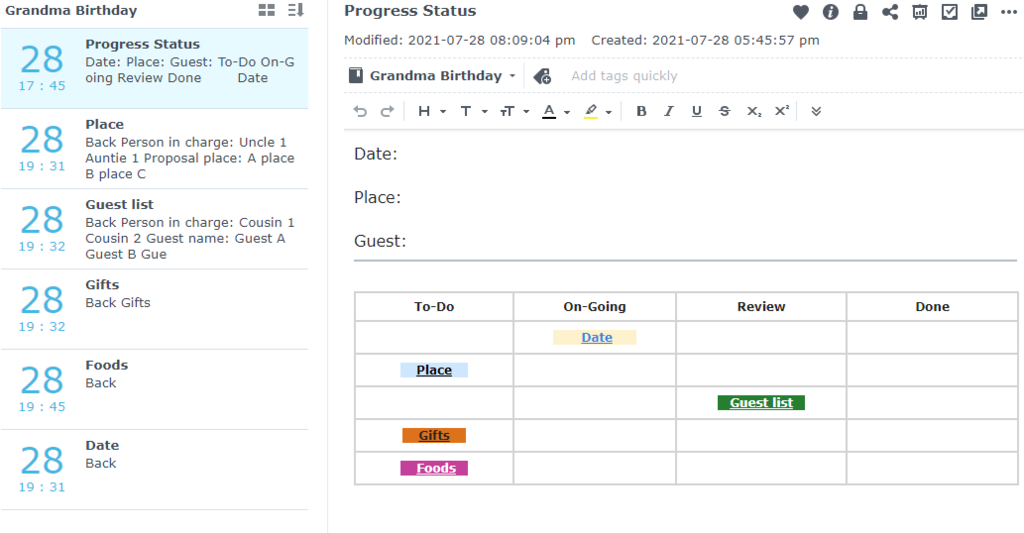1024x533 pixels.
Task: Open the Gifts link in To-Do column
Action: pos(434,435)
